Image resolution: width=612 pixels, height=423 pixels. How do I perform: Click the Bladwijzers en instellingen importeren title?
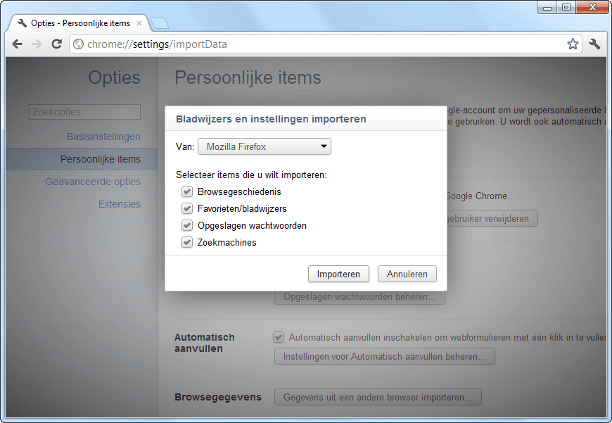pyautogui.click(x=271, y=119)
